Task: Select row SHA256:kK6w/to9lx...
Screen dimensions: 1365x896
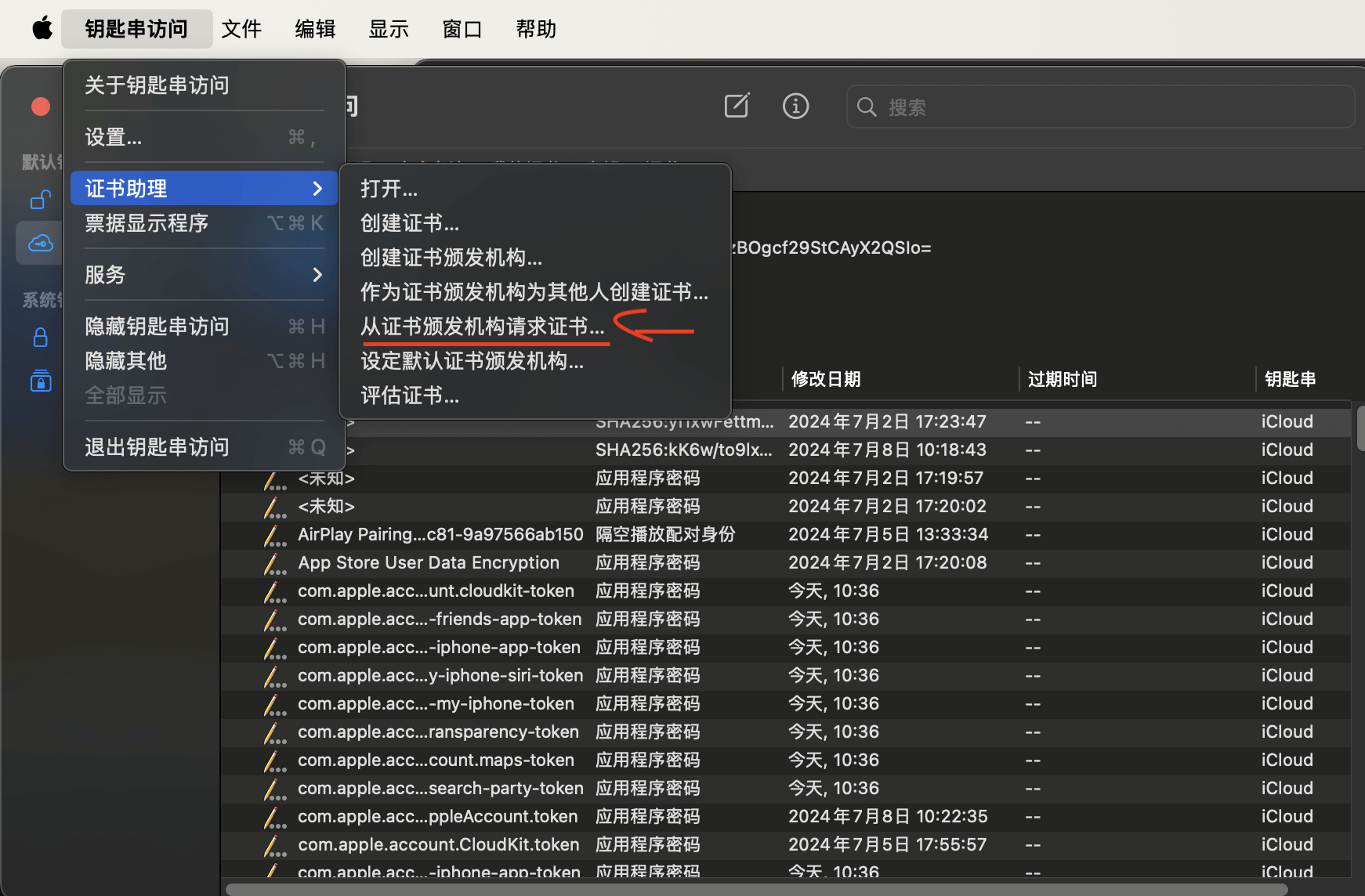Action: coord(786,450)
